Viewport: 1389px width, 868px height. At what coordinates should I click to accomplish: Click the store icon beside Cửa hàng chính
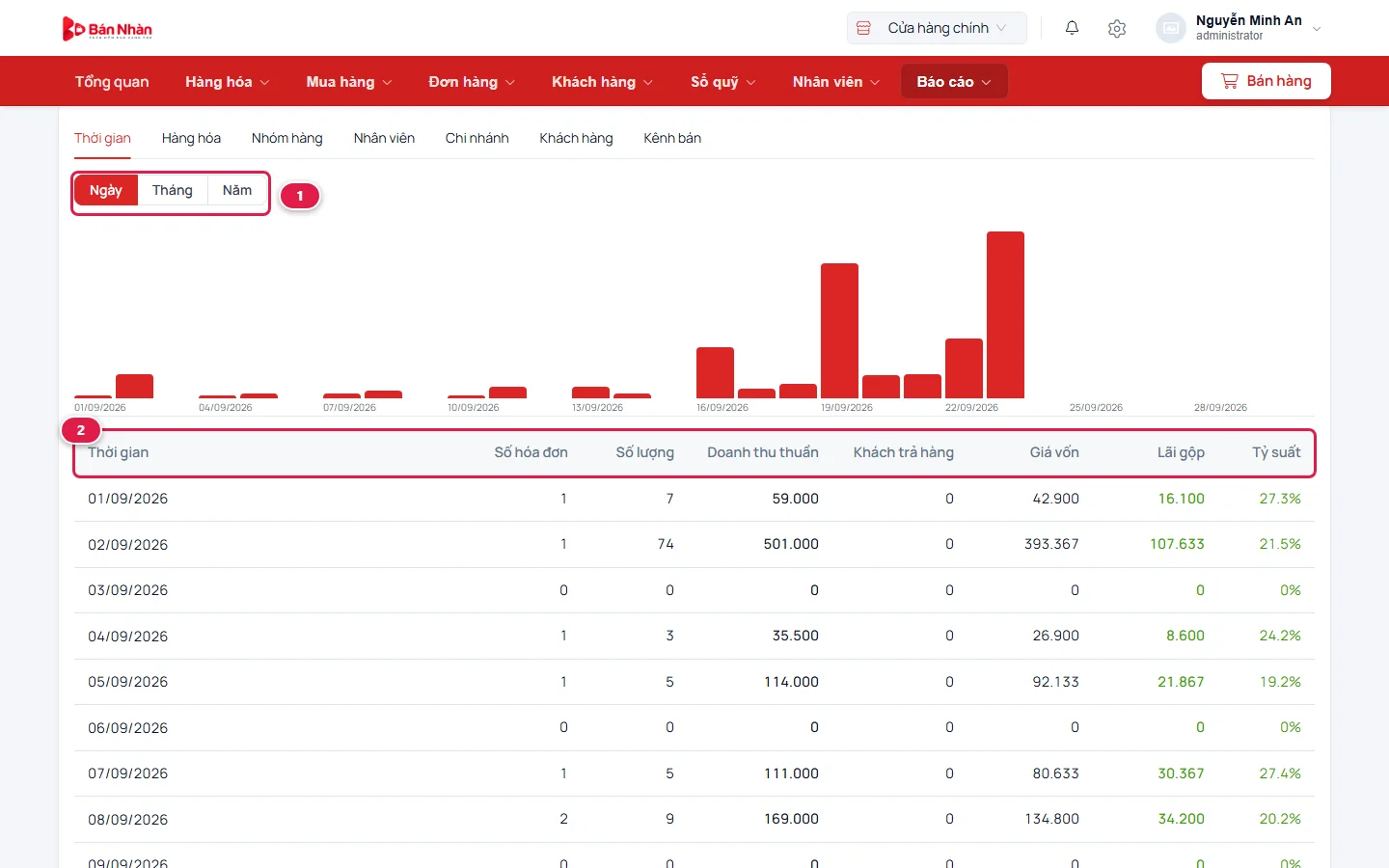863,28
